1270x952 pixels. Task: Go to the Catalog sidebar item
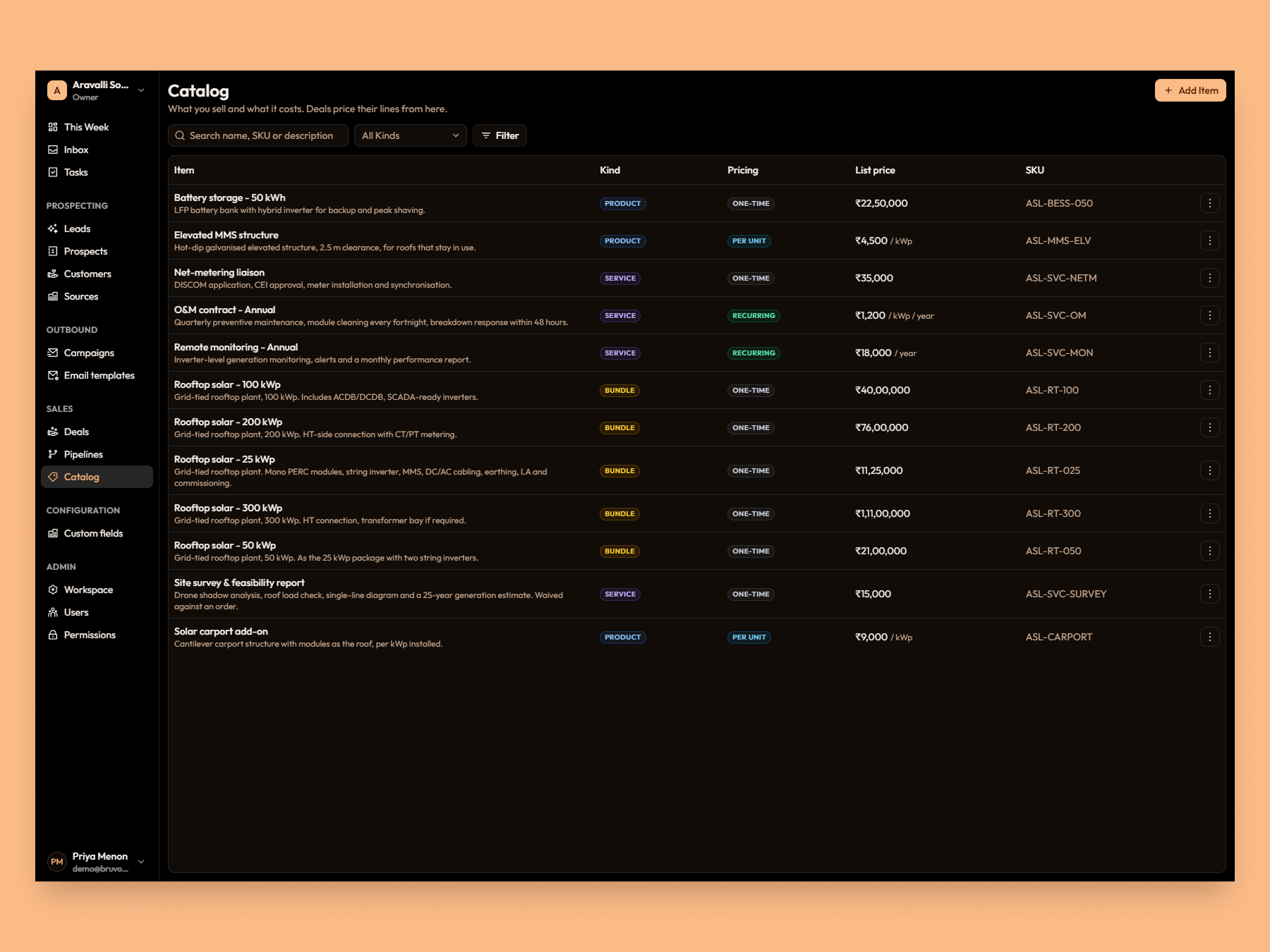(97, 477)
